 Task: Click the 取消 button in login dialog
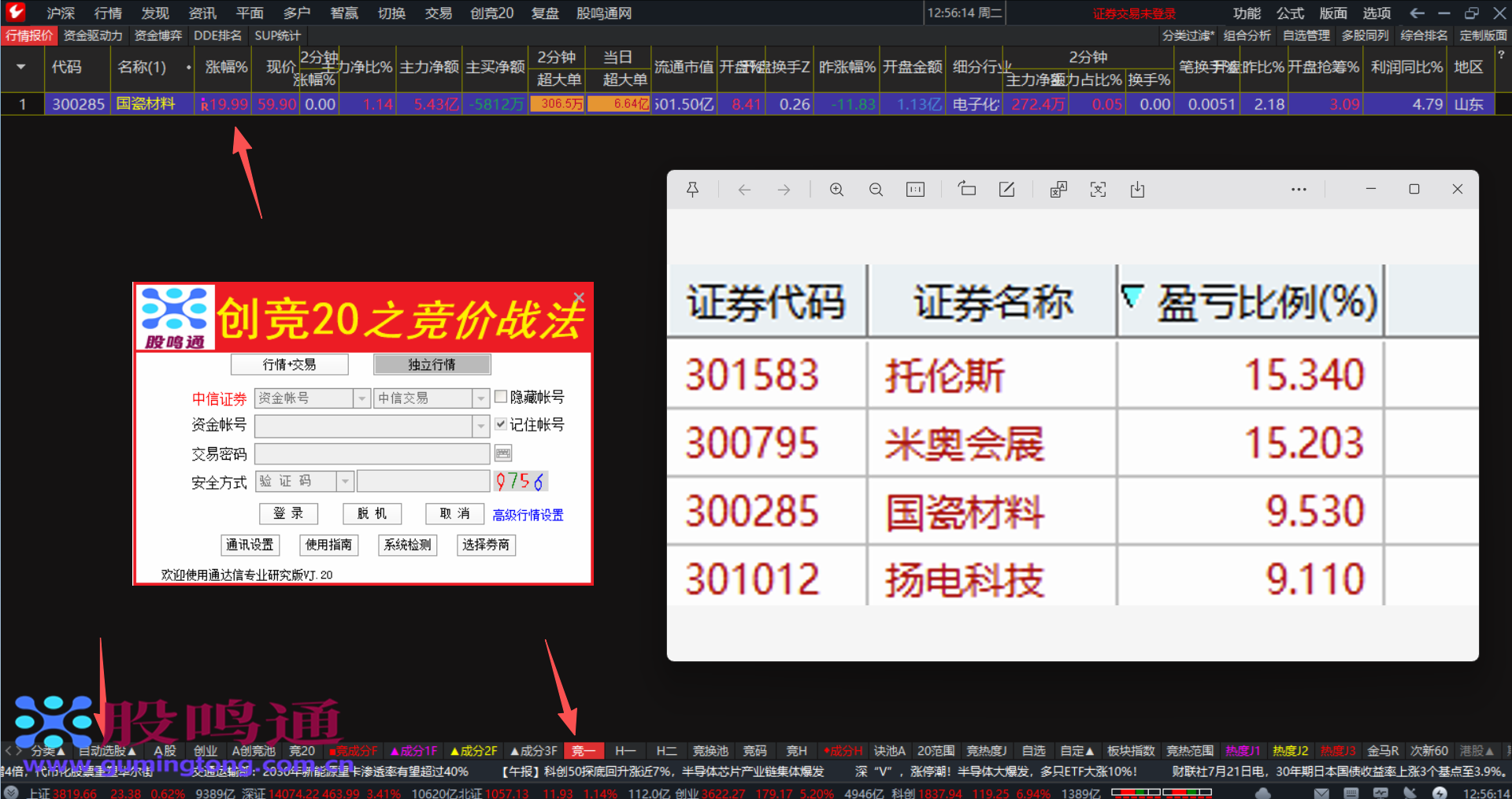click(454, 513)
